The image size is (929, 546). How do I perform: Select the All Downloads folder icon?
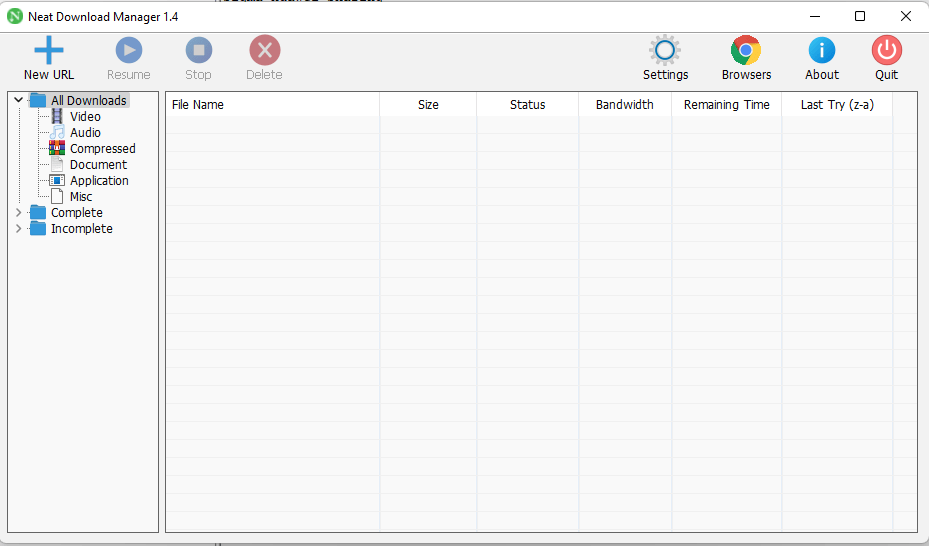pyautogui.click(x=38, y=100)
